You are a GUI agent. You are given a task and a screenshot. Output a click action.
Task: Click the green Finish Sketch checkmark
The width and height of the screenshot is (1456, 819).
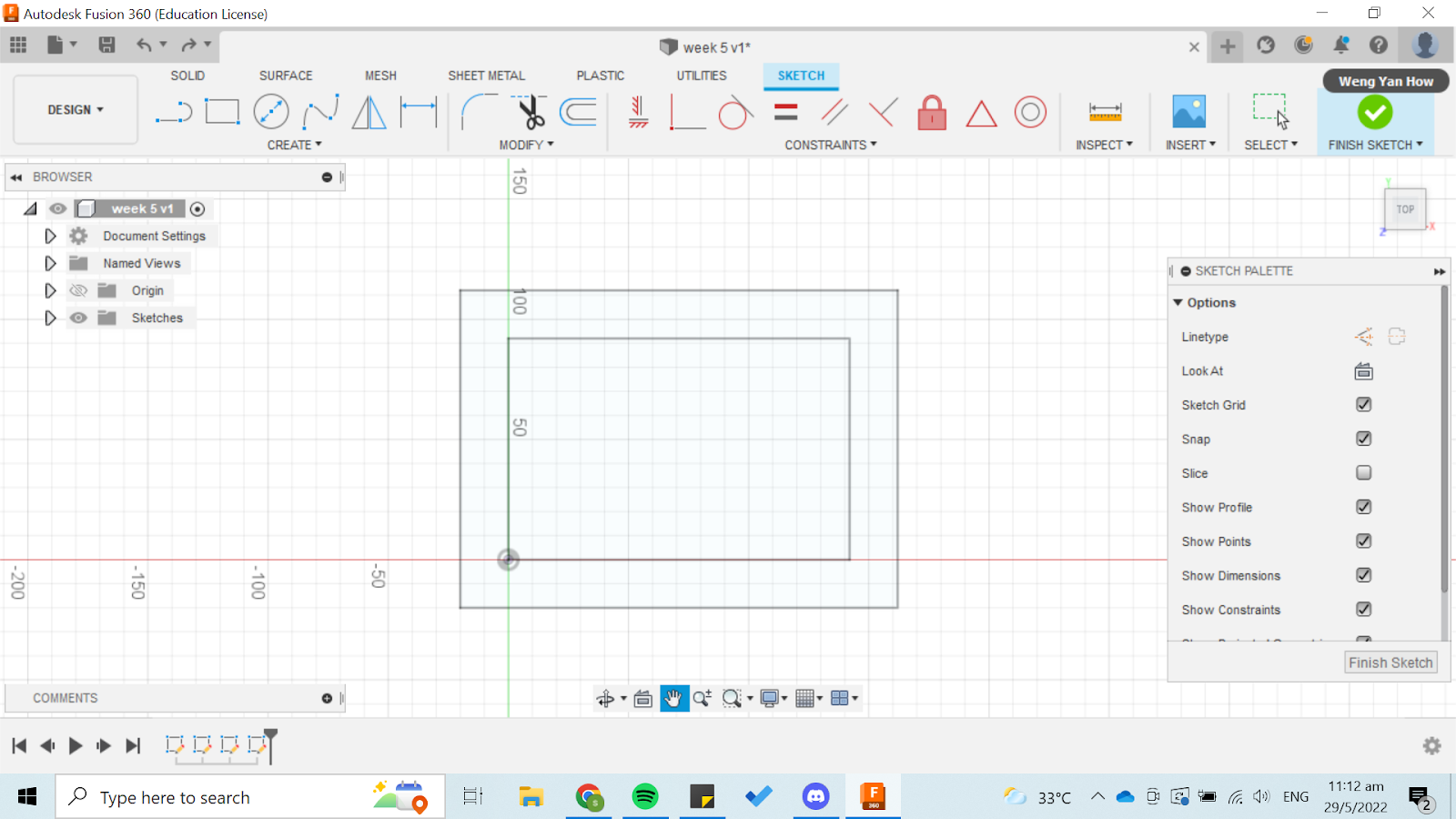click(x=1375, y=113)
